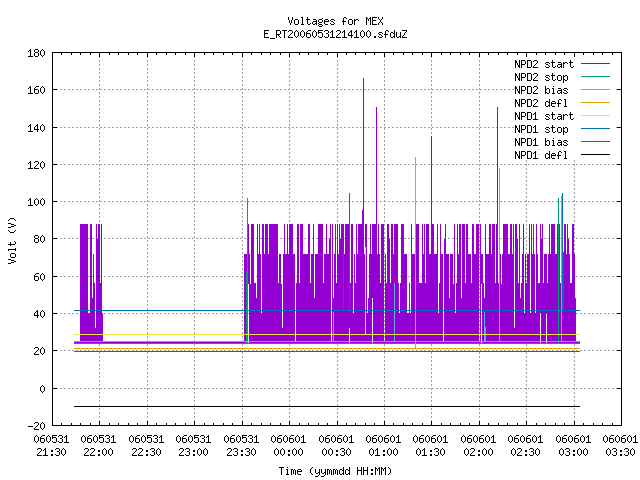Click the yellow NPD1 start legend line sample

point(595,116)
